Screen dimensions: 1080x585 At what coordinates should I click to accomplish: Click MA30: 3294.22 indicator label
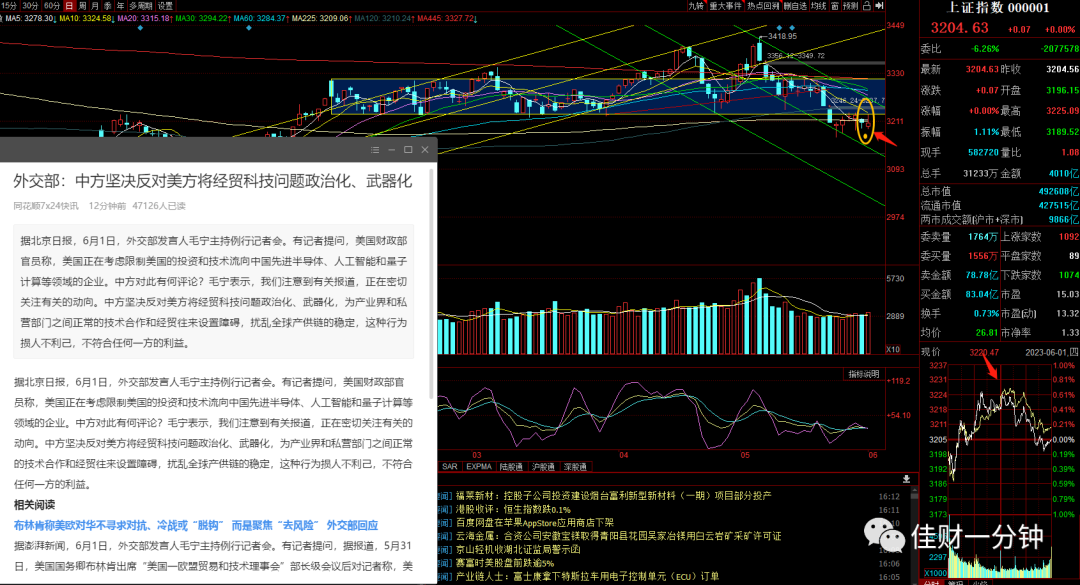point(201,18)
